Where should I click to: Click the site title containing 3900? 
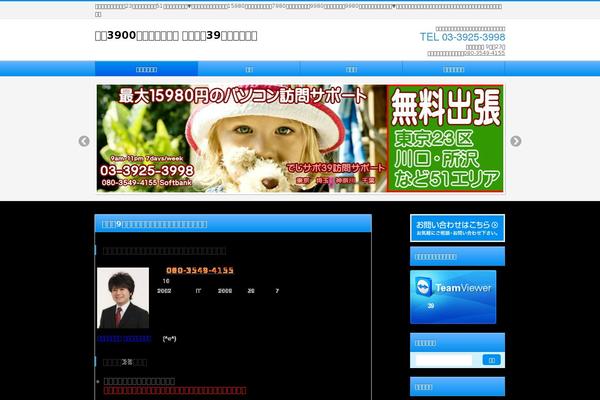click(x=176, y=36)
